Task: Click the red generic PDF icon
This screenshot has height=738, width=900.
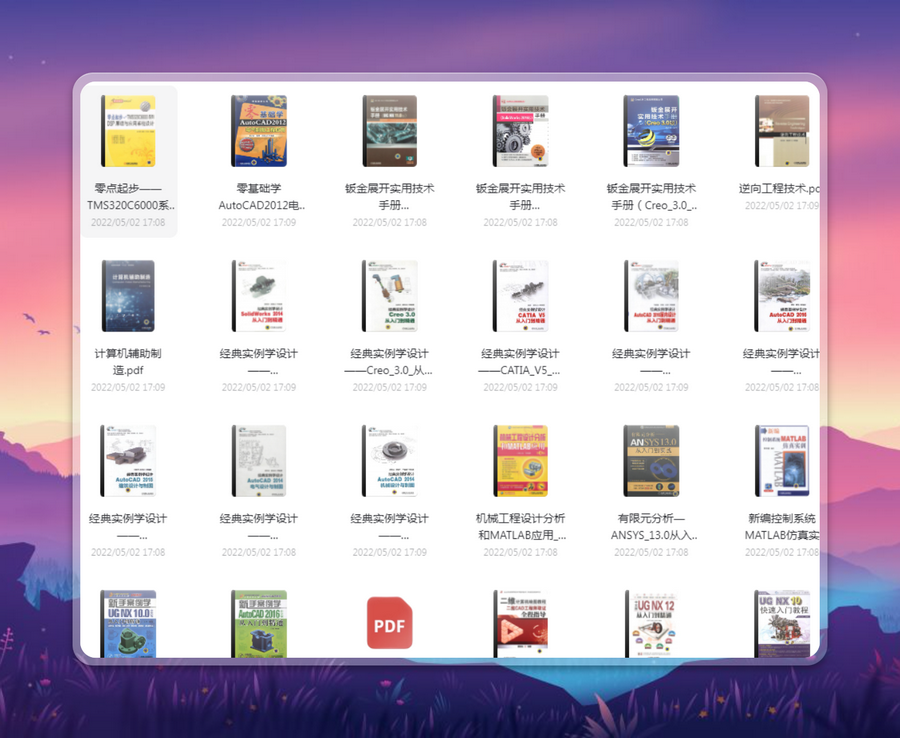Action: pyautogui.click(x=390, y=623)
